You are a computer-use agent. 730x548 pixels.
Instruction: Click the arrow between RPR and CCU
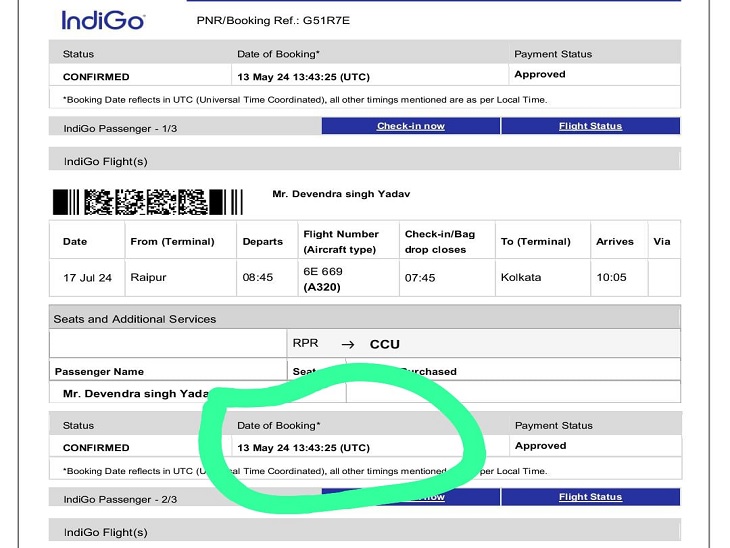pos(348,345)
